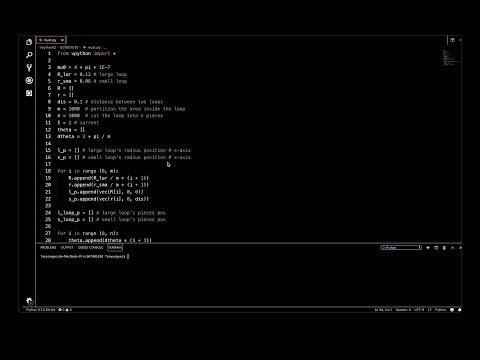Click code line 'R_lar = 0.12 # large loop'
The image size is (480, 360).
click(92, 74)
